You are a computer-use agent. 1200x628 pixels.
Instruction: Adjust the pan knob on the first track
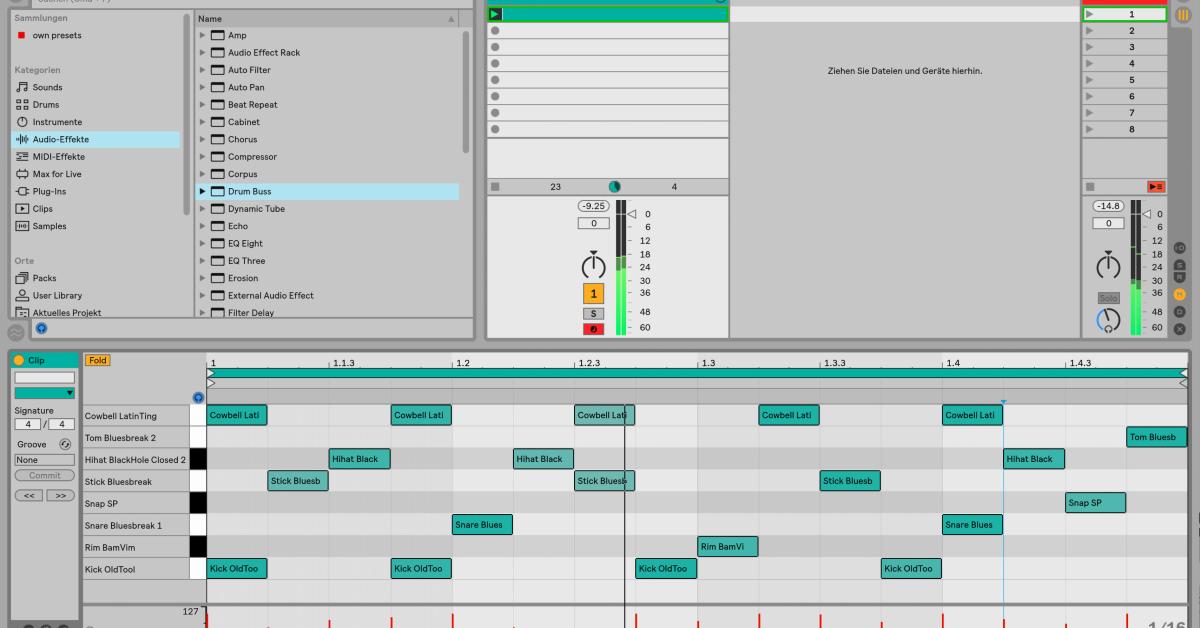pos(593,265)
